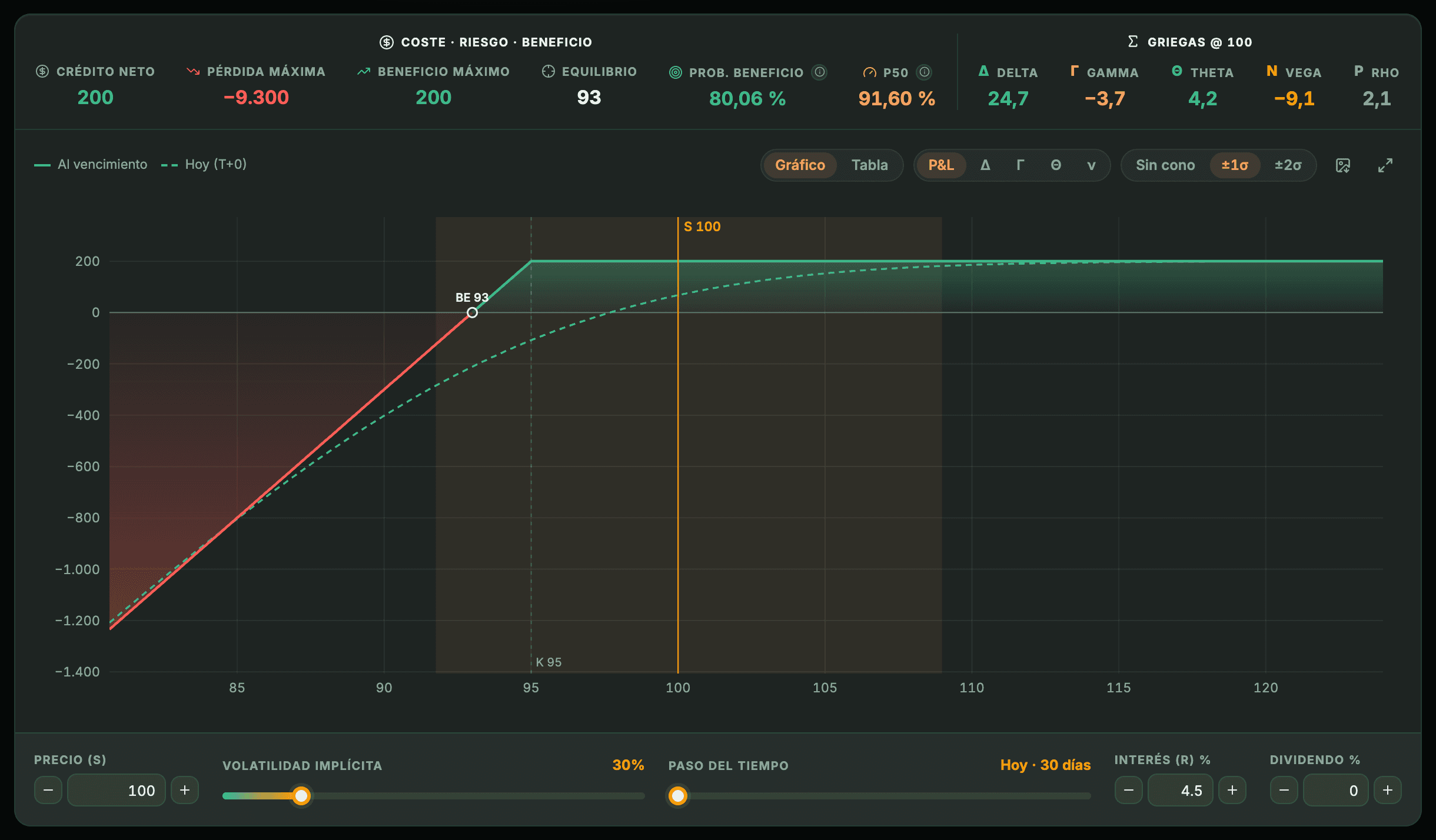
Task: Increase Interés (R) % value
Action: tap(1232, 790)
